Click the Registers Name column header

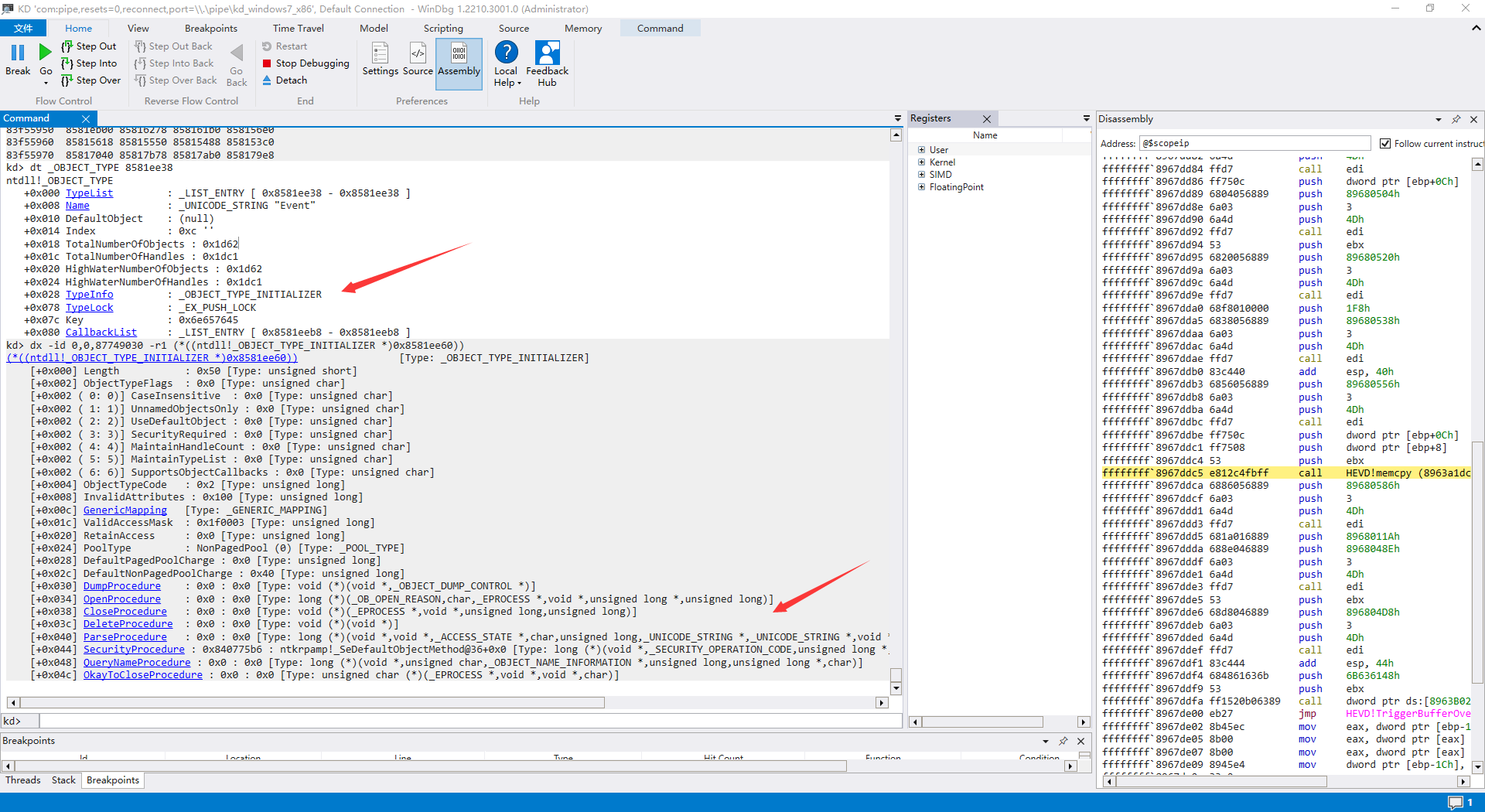985,135
